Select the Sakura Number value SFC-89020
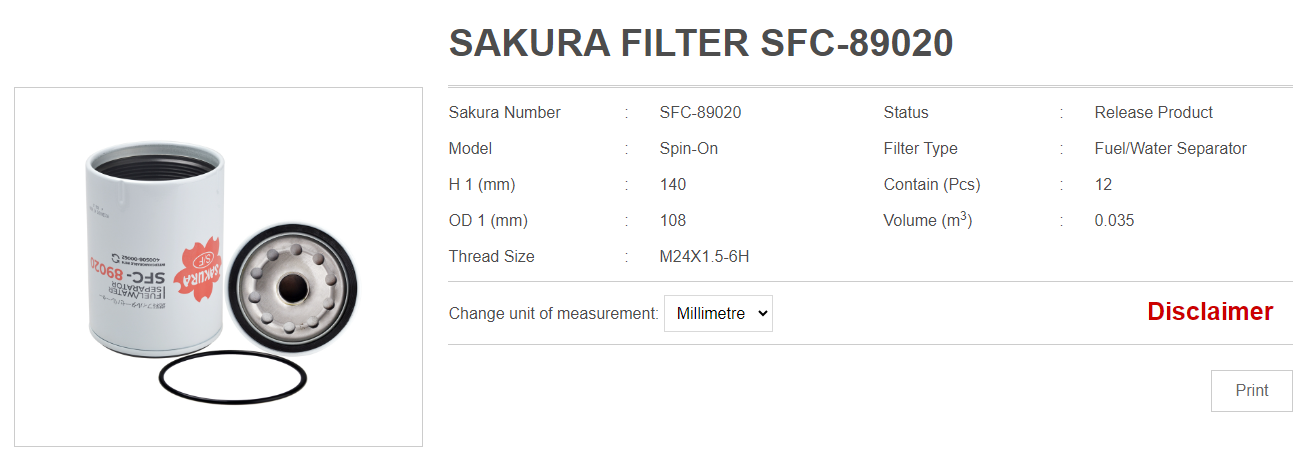Screen dimensions: 1297x455 (x=700, y=112)
